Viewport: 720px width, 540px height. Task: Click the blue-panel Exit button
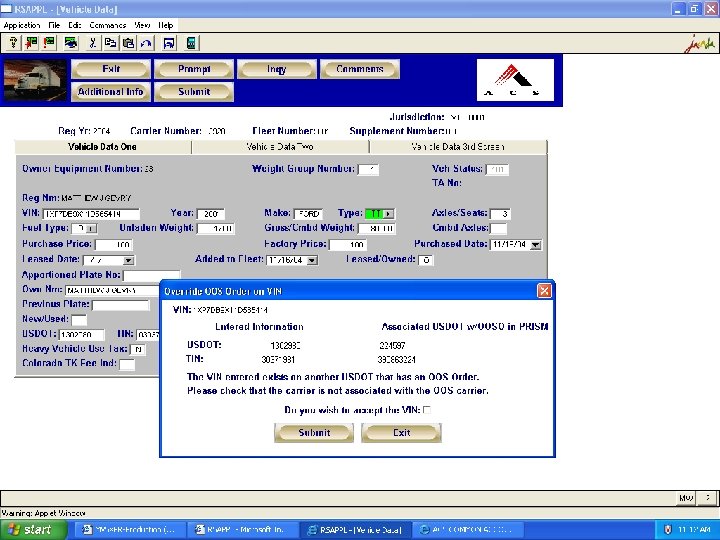click(x=111, y=69)
